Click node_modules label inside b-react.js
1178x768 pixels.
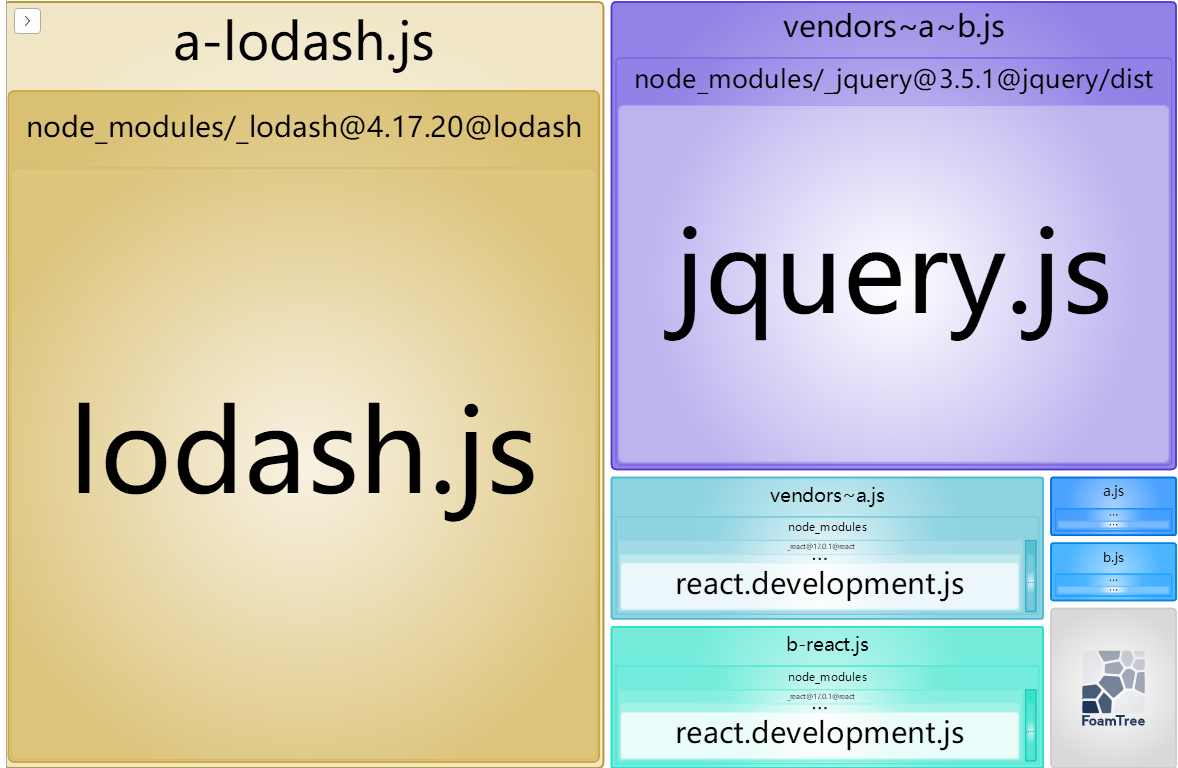(827, 677)
